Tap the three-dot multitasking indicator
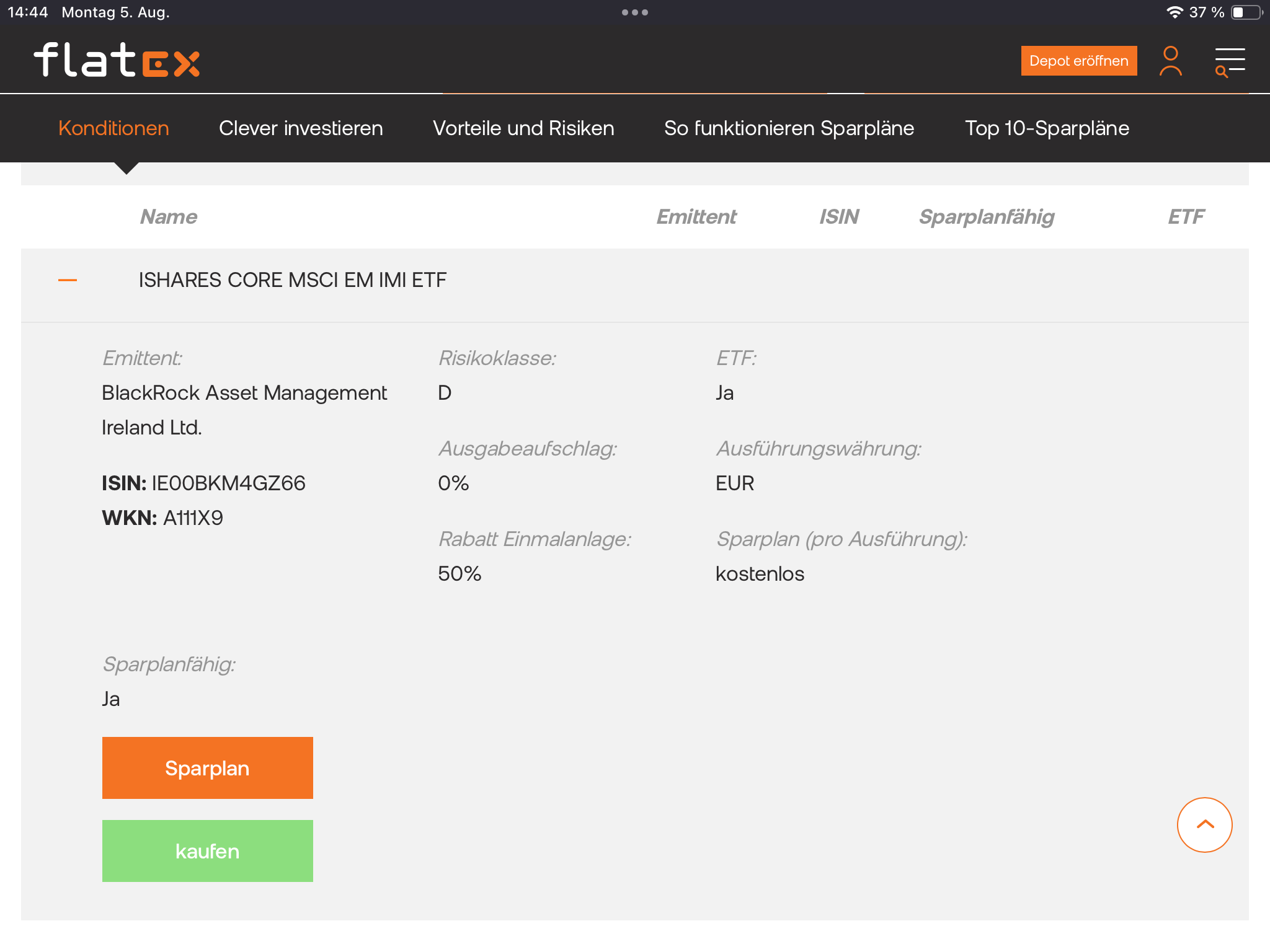Viewport: 1270px width, 952px height. click(634, 12)
